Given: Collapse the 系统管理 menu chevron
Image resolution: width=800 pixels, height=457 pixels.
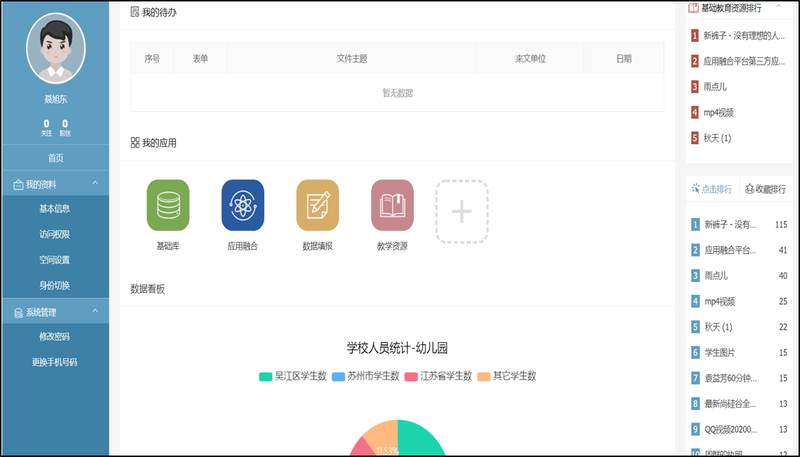Looking at the screenshot, I should coord(95,311).
